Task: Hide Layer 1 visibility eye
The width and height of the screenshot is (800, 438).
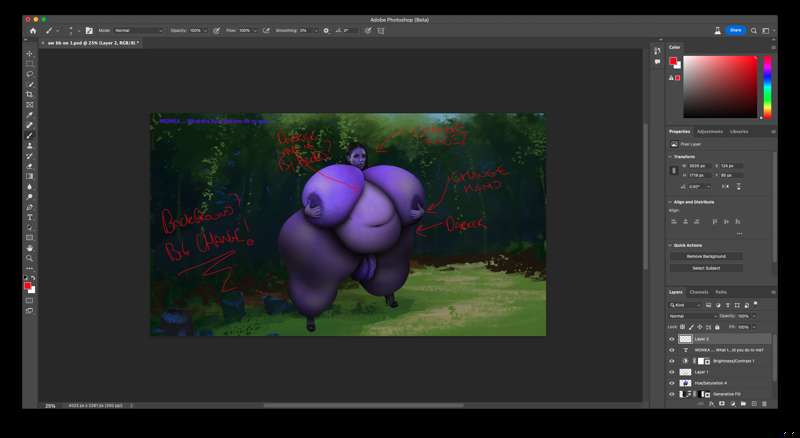Action: [x=671, y=372]
